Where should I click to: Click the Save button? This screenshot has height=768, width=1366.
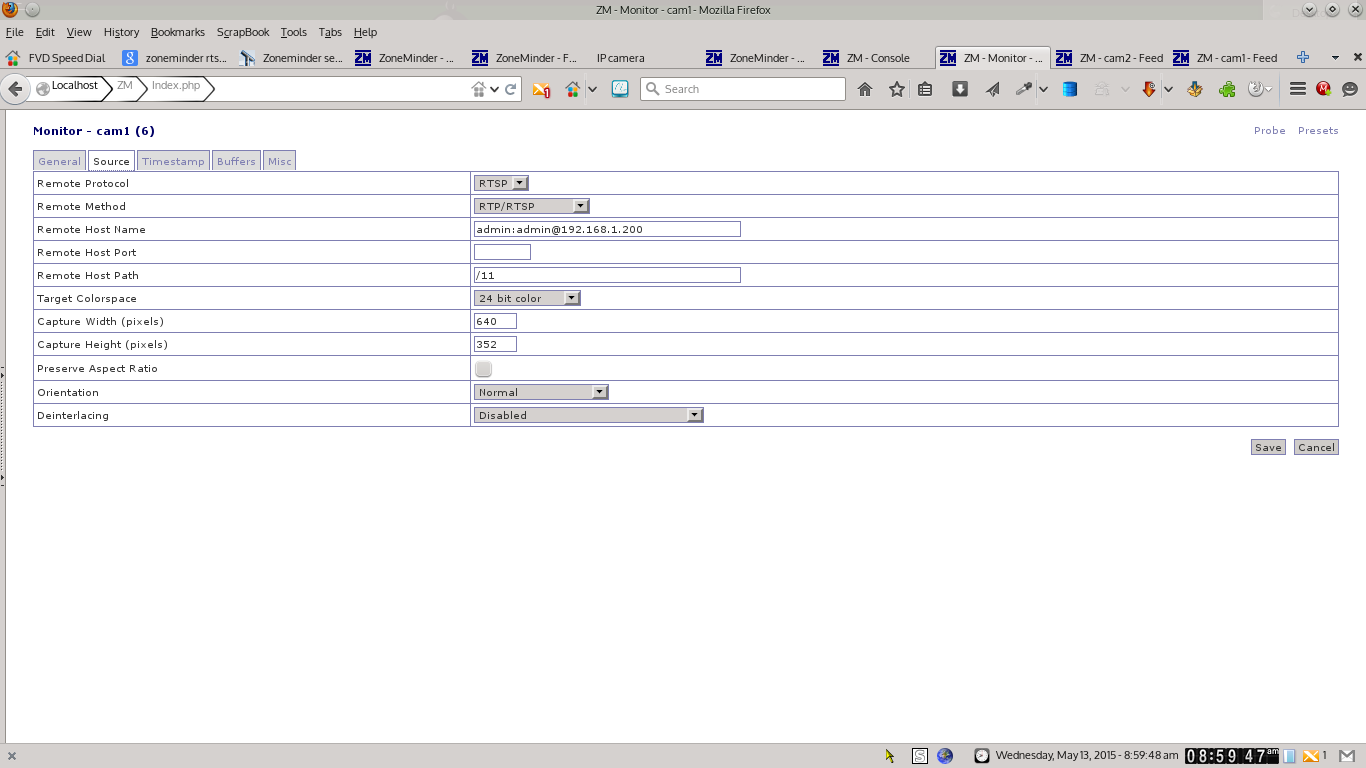tap(1268, 447)
